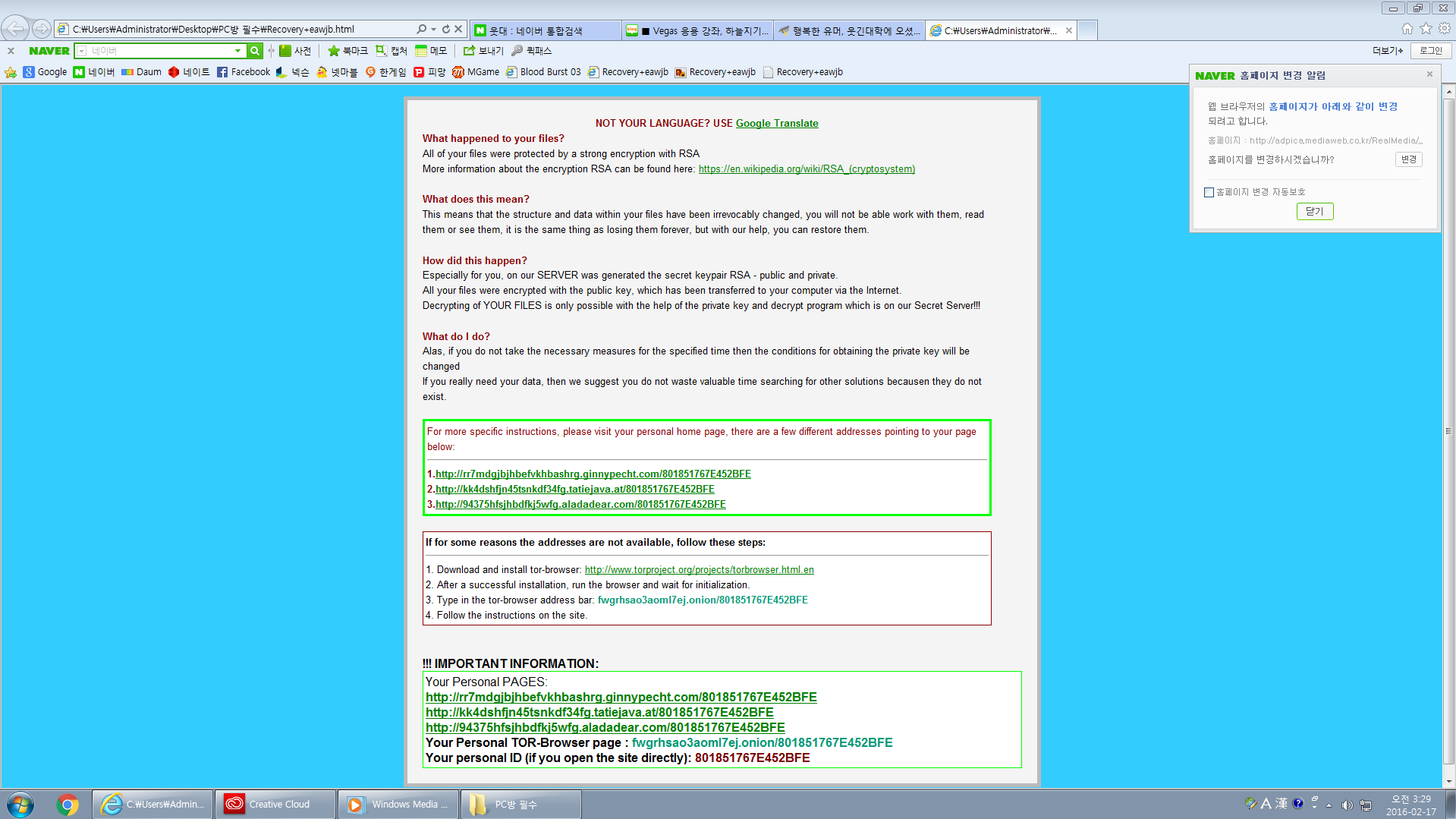Click the 漢 IME Hanja tray icon

1281,803
